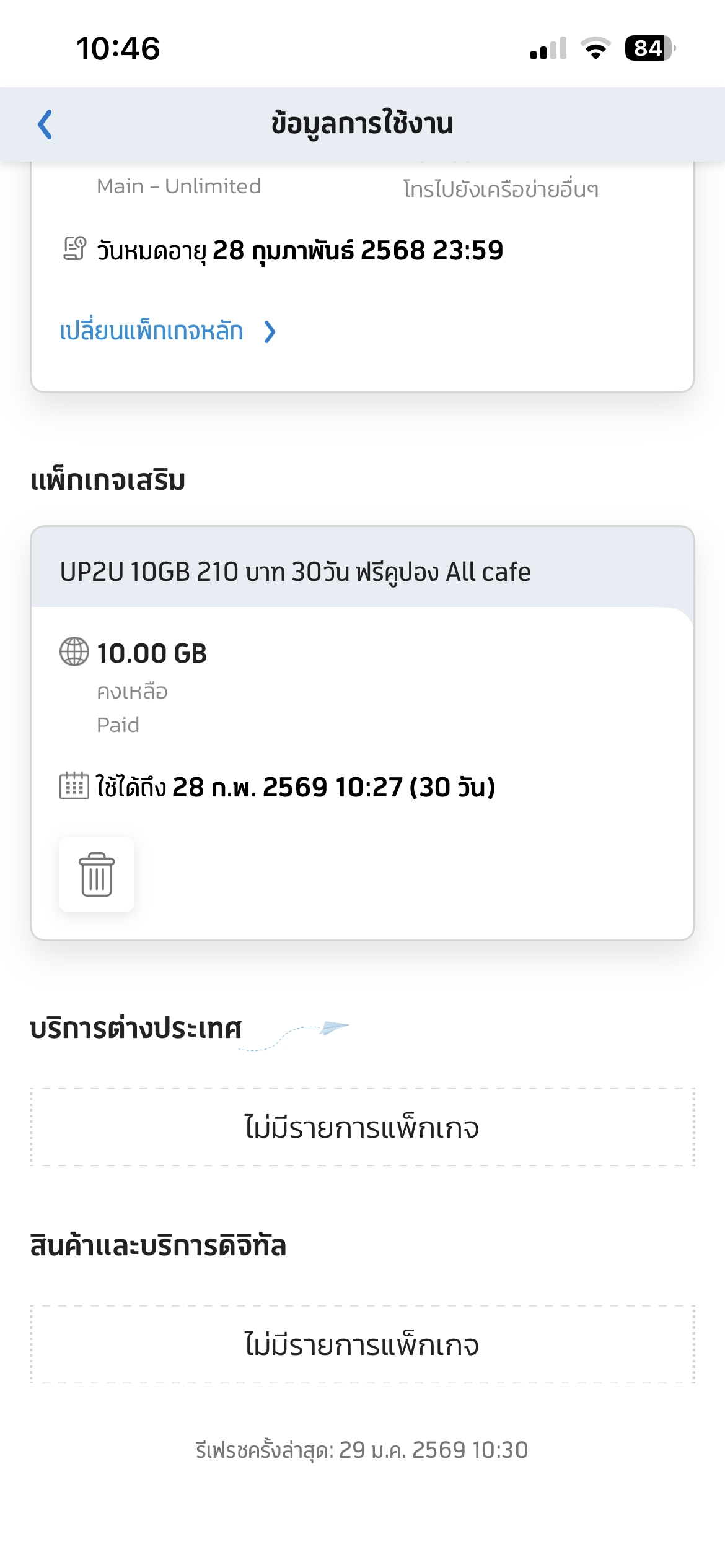The image size is (725, 1568).
Task: Delete the UP2U 10GB add-on via trash icon
Action: pos(97,874)
